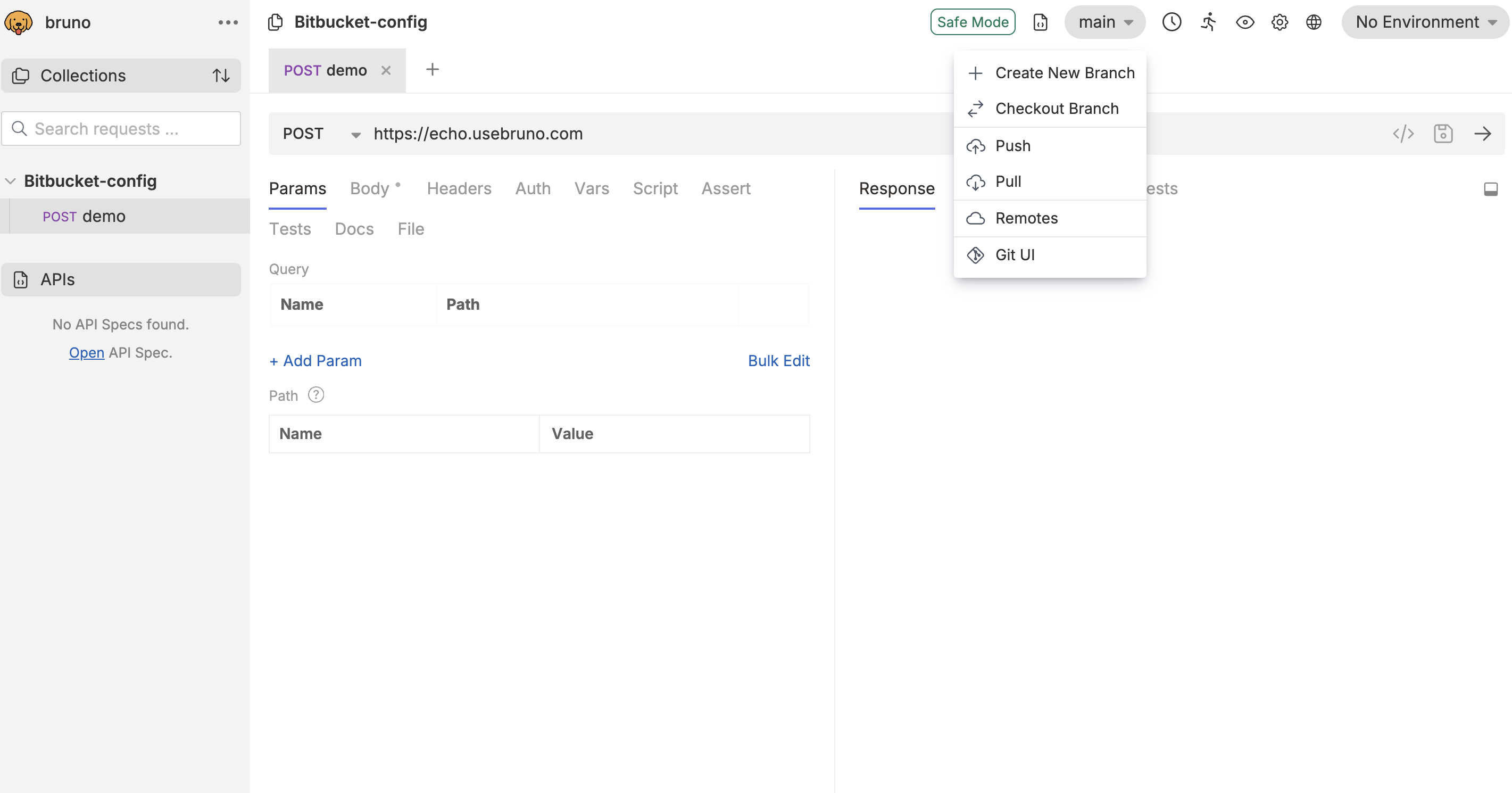Open the POST method dropdown

321,134
